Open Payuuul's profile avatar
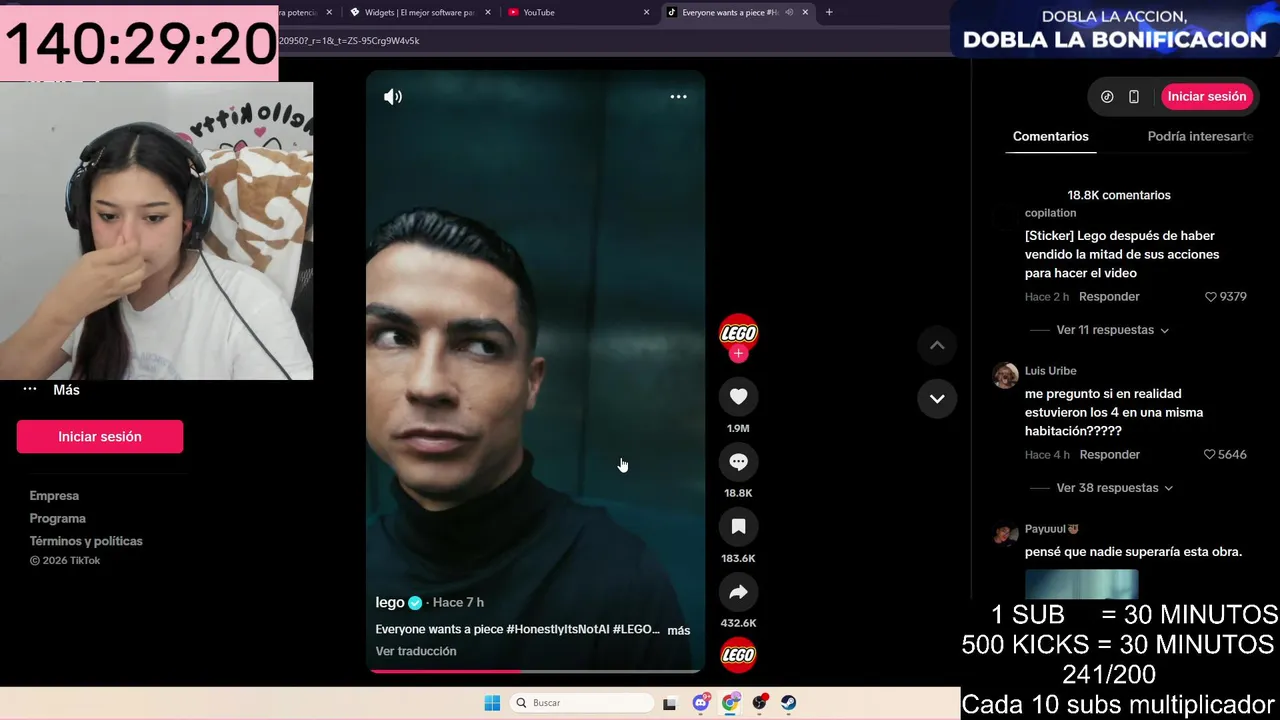This screenshot has height=720, width=1280. point(1005,533)
